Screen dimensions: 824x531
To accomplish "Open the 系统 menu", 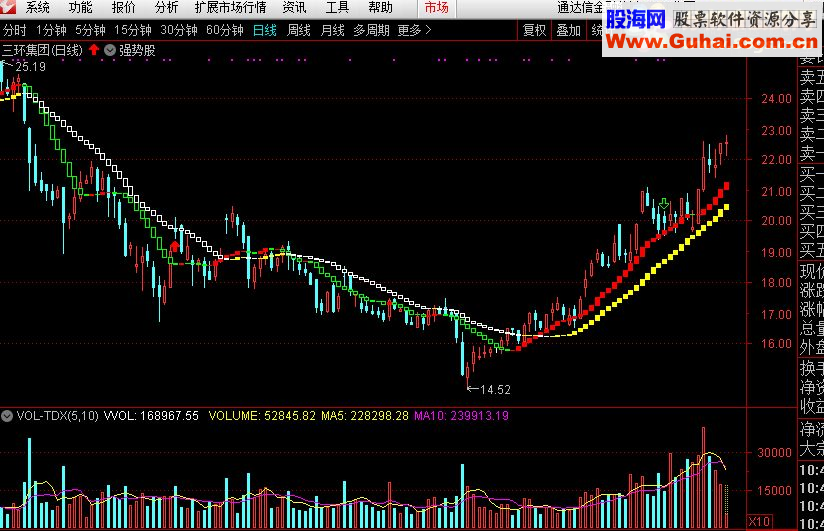I will 37,7.
